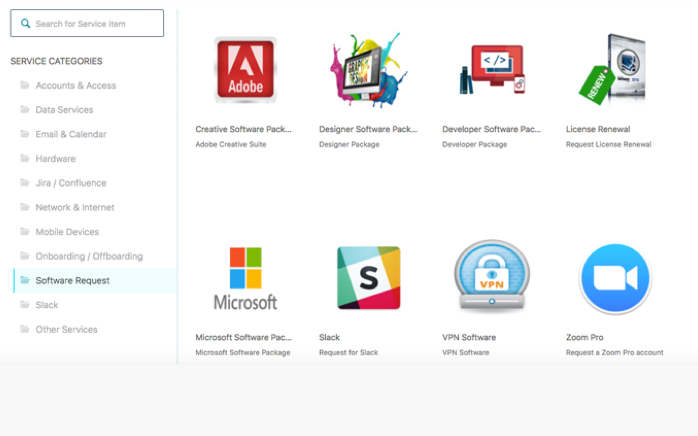Expand the Hardware category folder
Screen dimensions: 698x436
[x=25, y=159]
